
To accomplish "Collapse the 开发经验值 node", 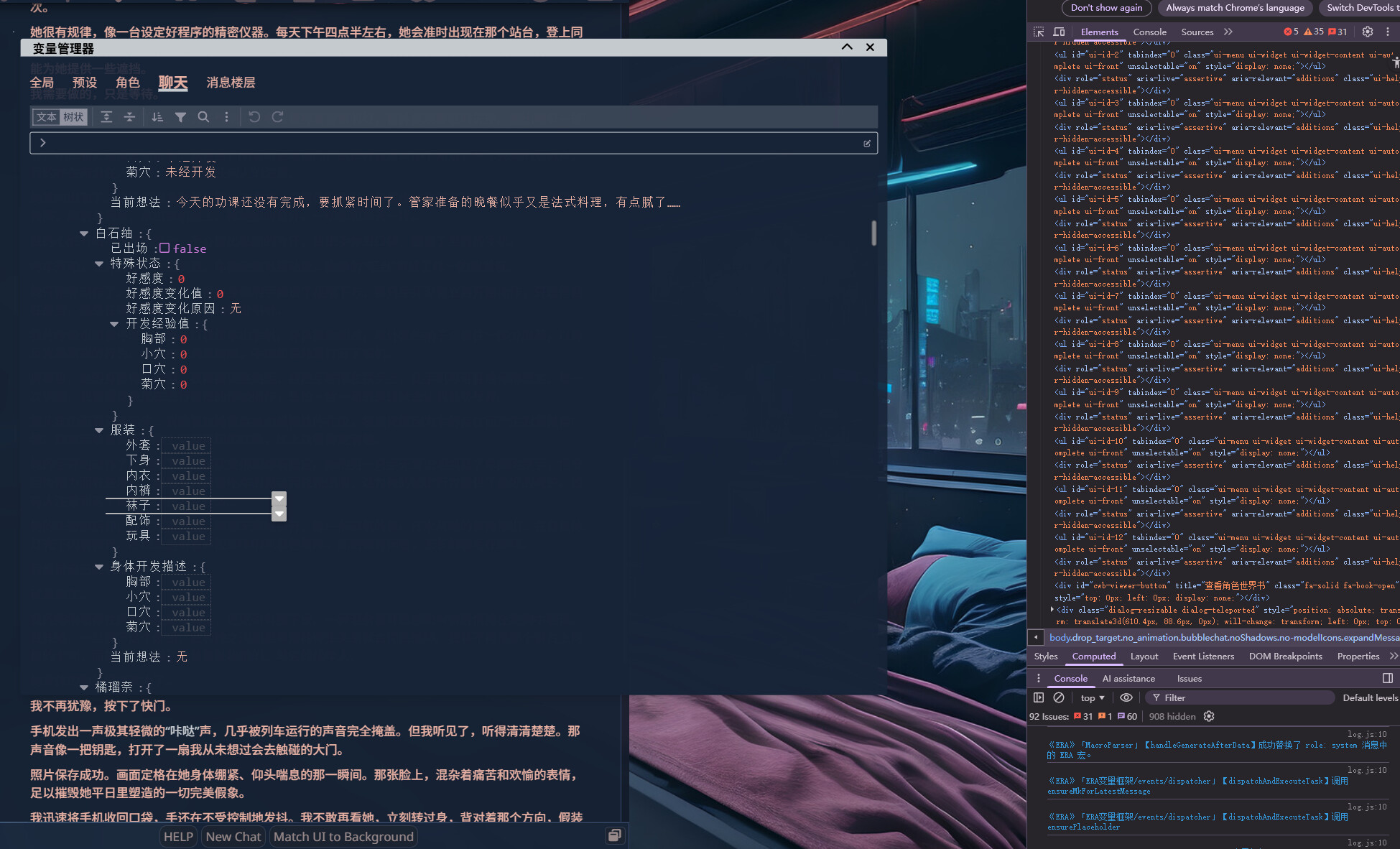I will pos(114,324).
